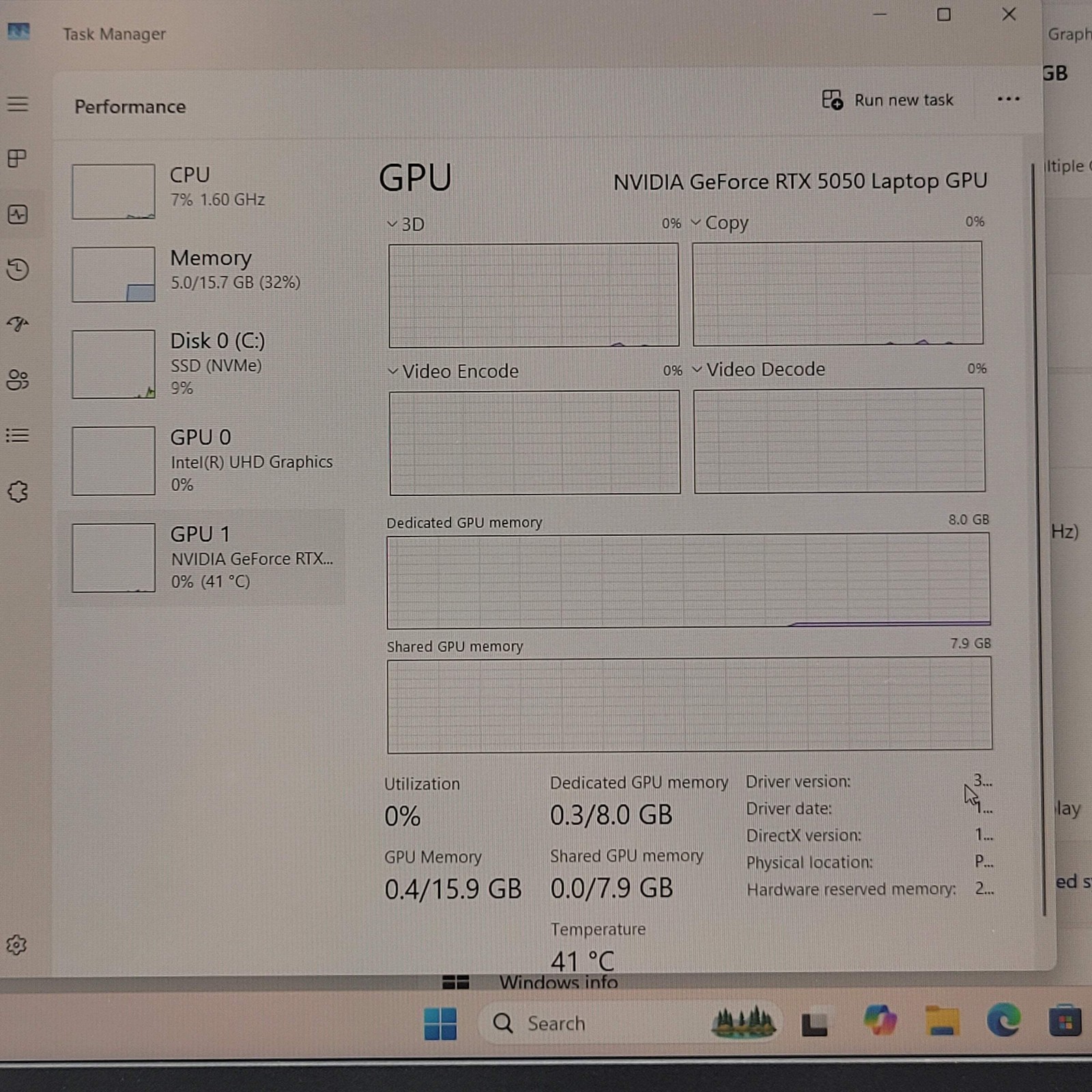Screen dimensions: 1092x1092
Task: Click the performance pane vertical scrollbar
Action: tap(1039, 539)
